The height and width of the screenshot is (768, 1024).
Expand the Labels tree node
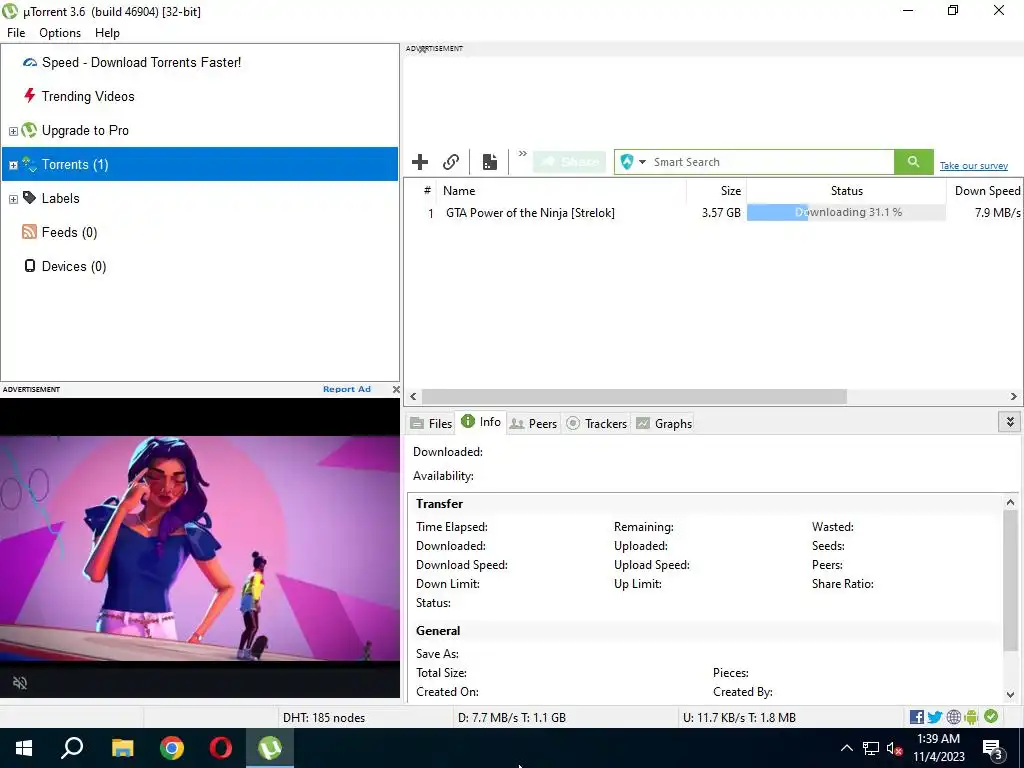[x=13, y=199]
